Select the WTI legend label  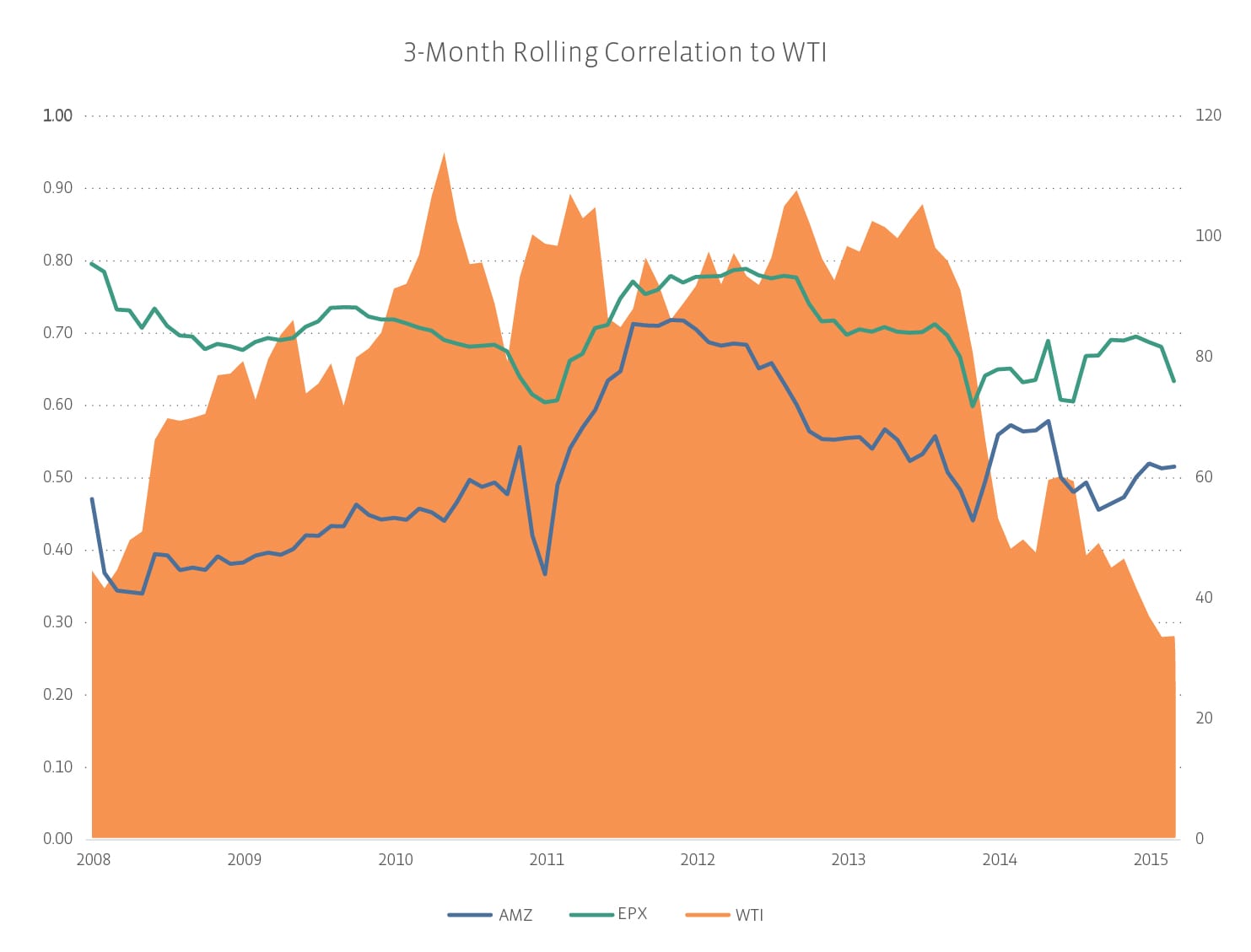(749, 916)
